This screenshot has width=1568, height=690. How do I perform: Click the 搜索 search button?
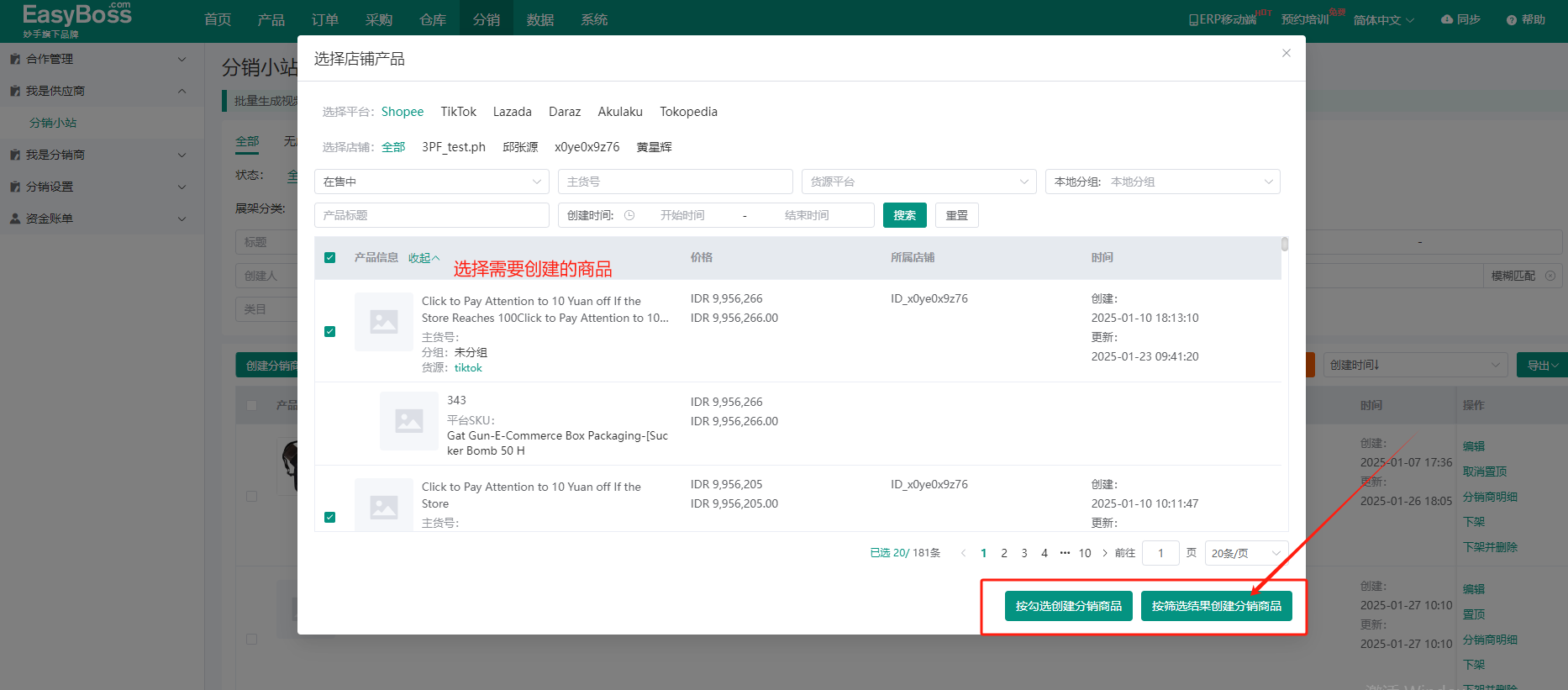(x=905, y=215)
